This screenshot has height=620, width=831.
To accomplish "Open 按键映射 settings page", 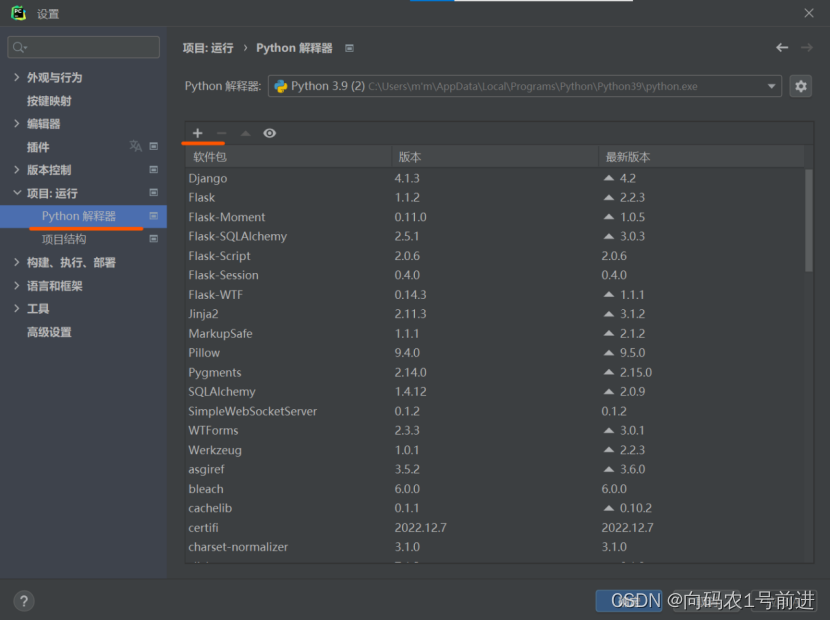I will (x=49, y=101).
